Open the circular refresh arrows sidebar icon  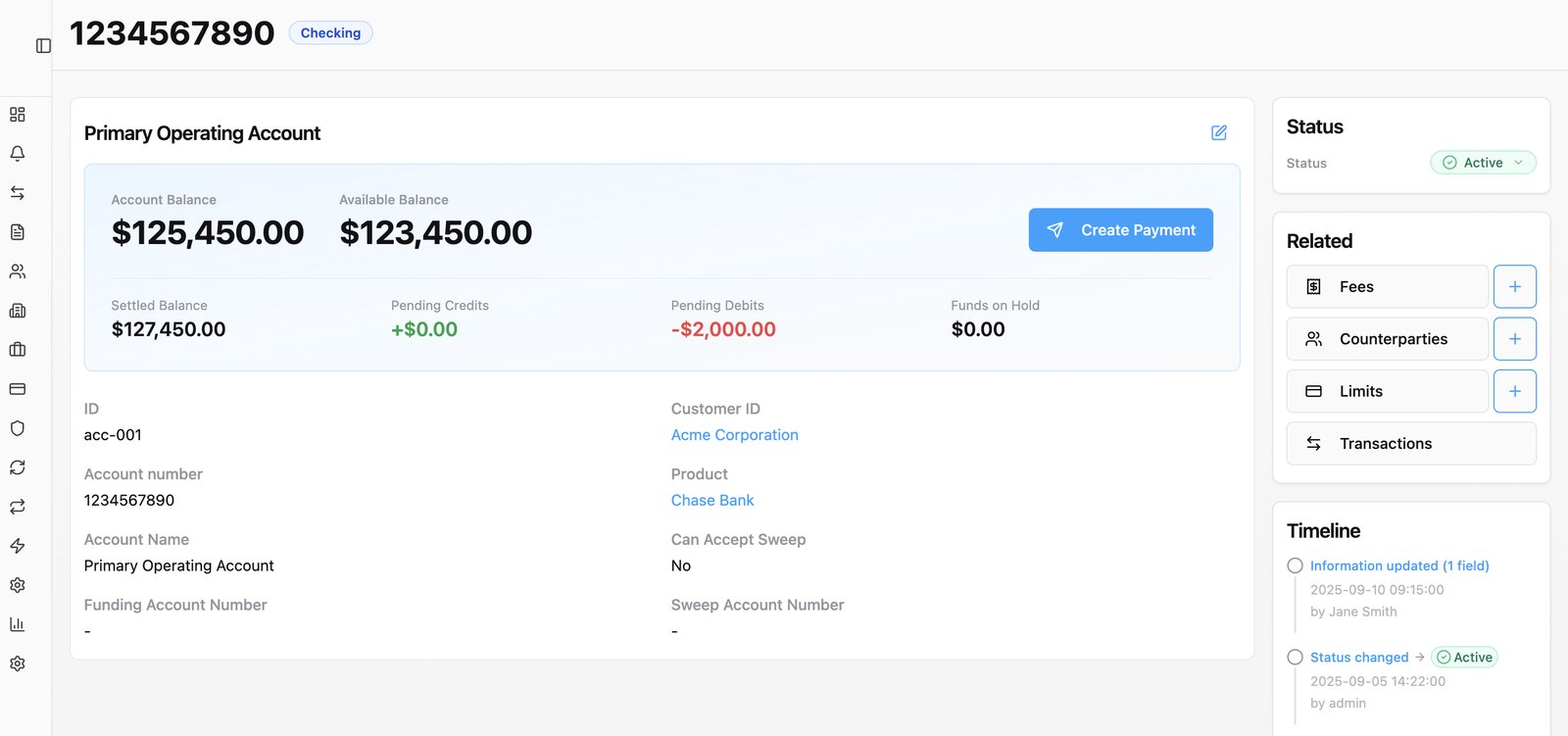[18, 467]
